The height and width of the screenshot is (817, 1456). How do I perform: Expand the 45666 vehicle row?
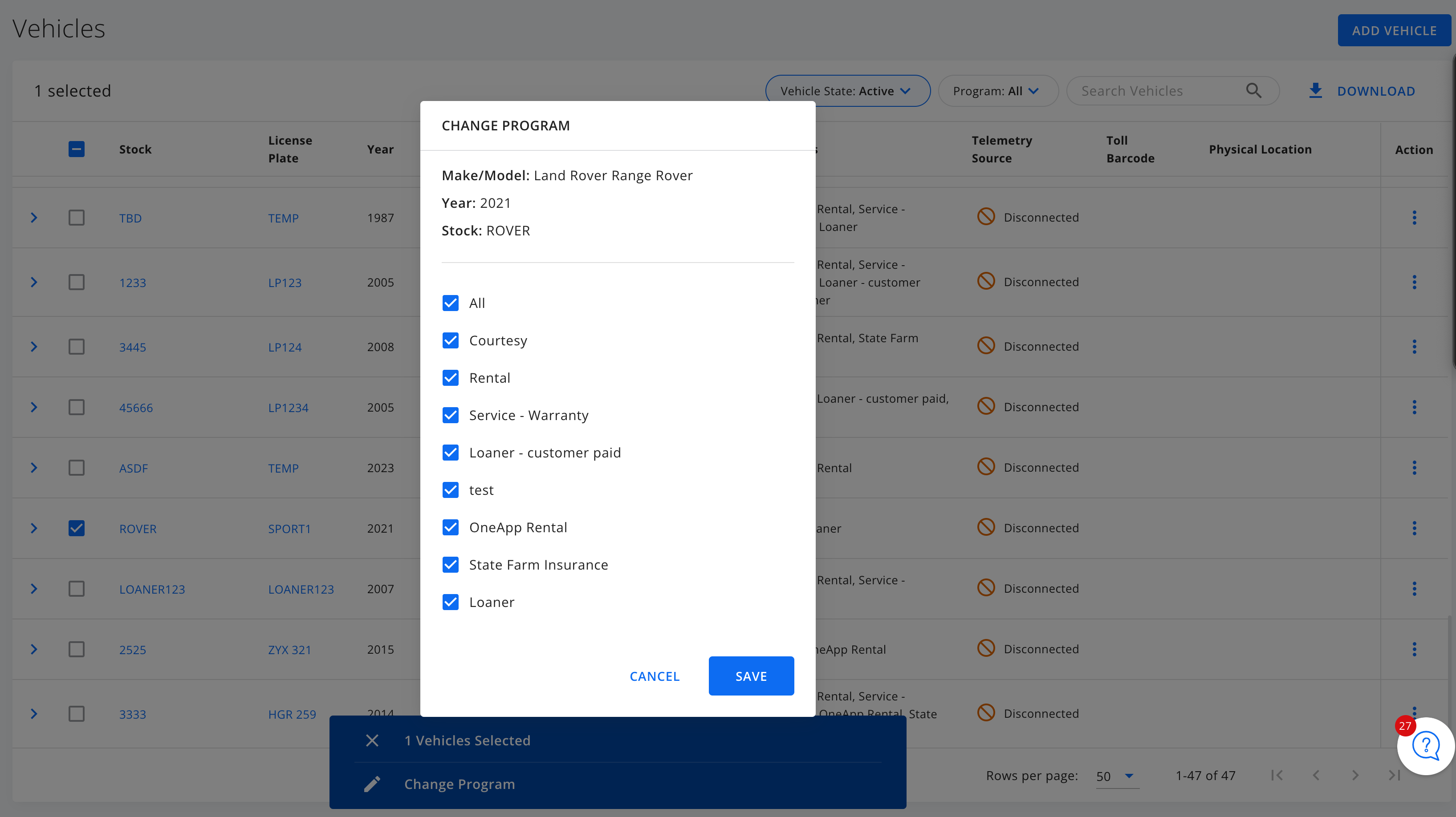click(34, 407)
